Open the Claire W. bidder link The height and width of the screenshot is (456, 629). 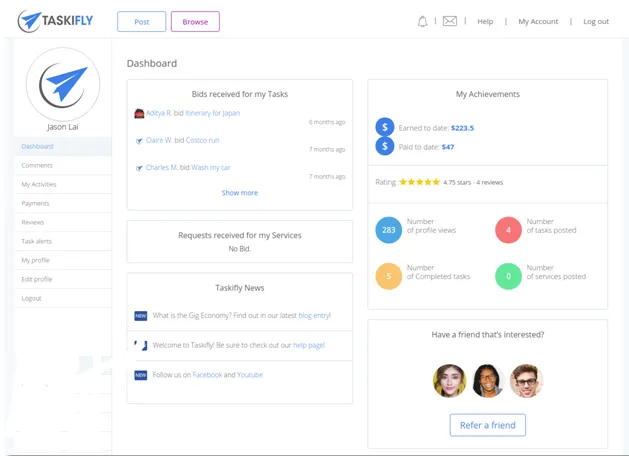tap(159, 140)
